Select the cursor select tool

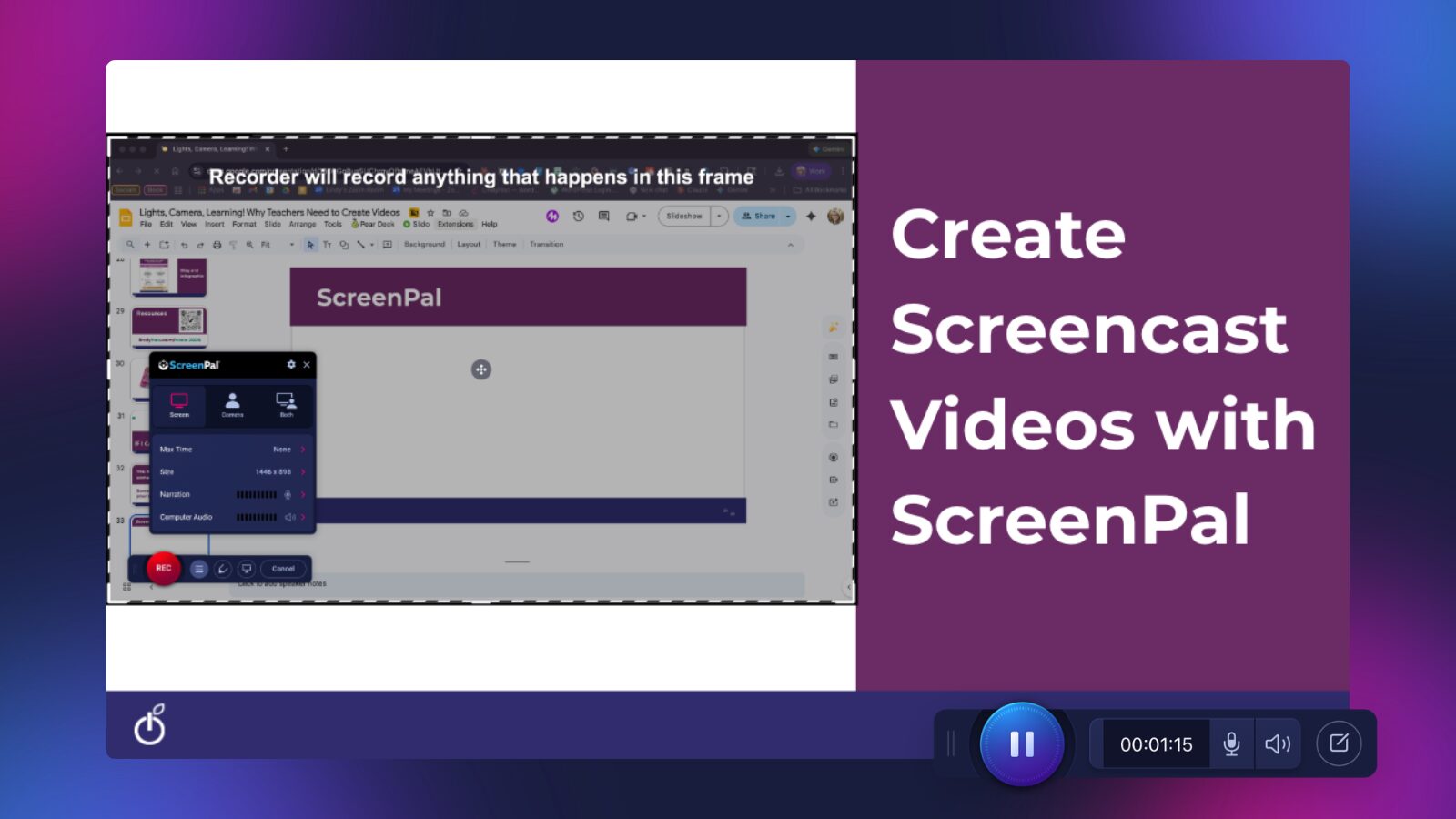pos(310,245)
